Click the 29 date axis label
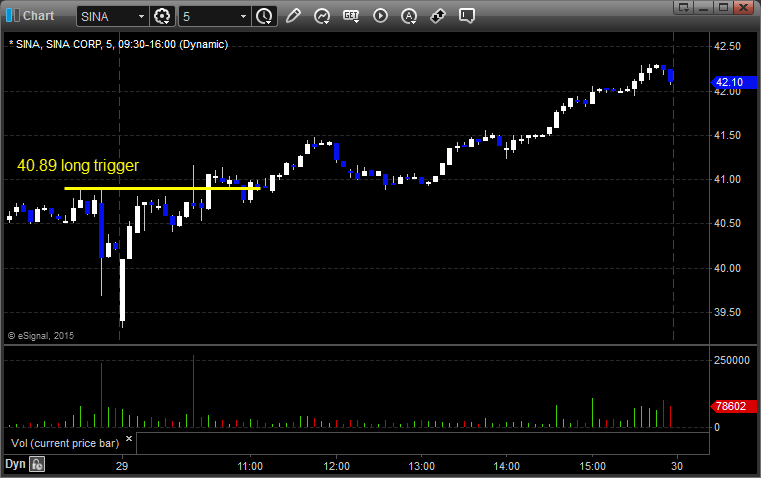The height and width of the screenshot is (478, 761). (122, 466)
